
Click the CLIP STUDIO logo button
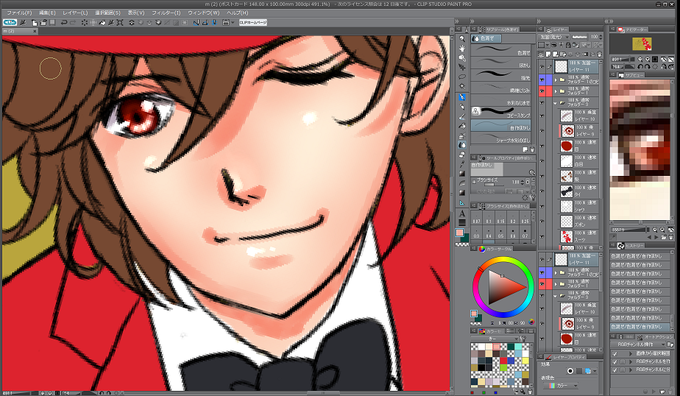tap(10, 22)
